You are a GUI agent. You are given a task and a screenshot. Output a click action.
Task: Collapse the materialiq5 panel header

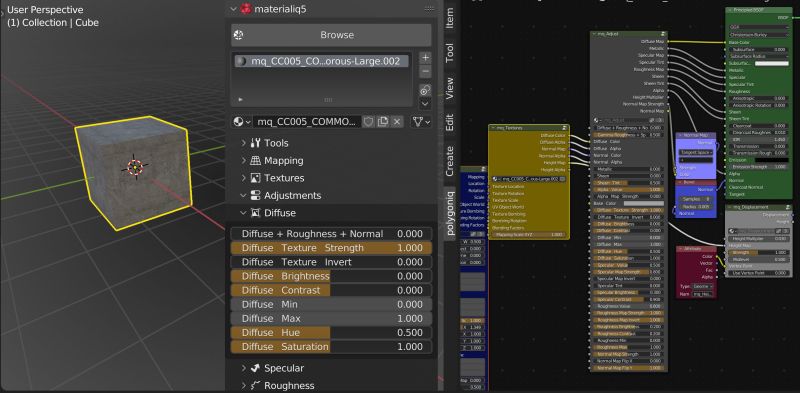[234, 9]
